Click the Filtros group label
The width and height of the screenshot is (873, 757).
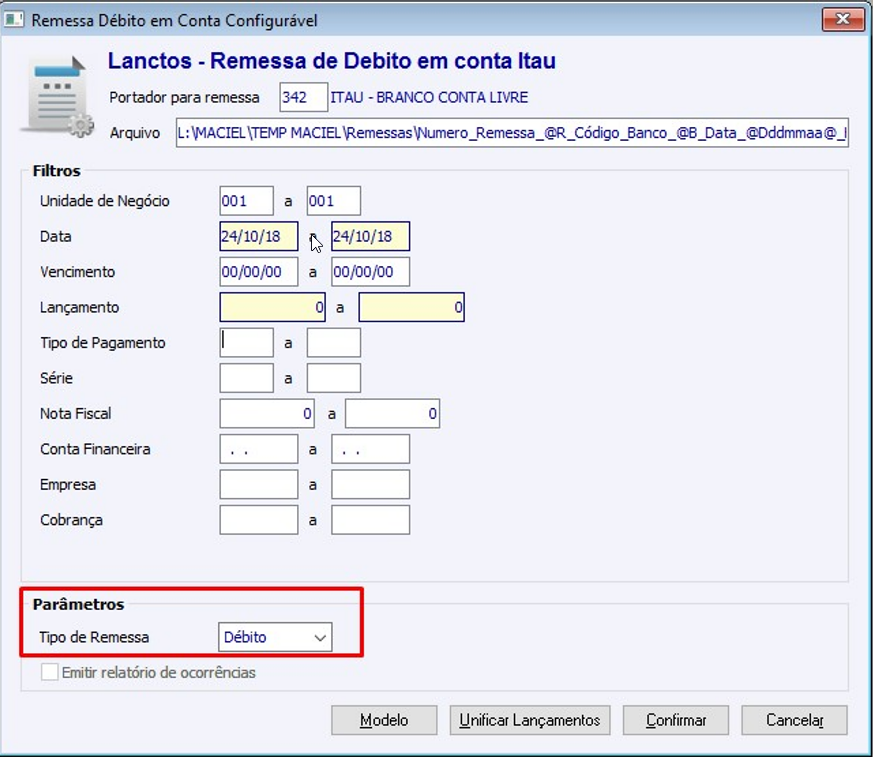click(x=57, y=171)
